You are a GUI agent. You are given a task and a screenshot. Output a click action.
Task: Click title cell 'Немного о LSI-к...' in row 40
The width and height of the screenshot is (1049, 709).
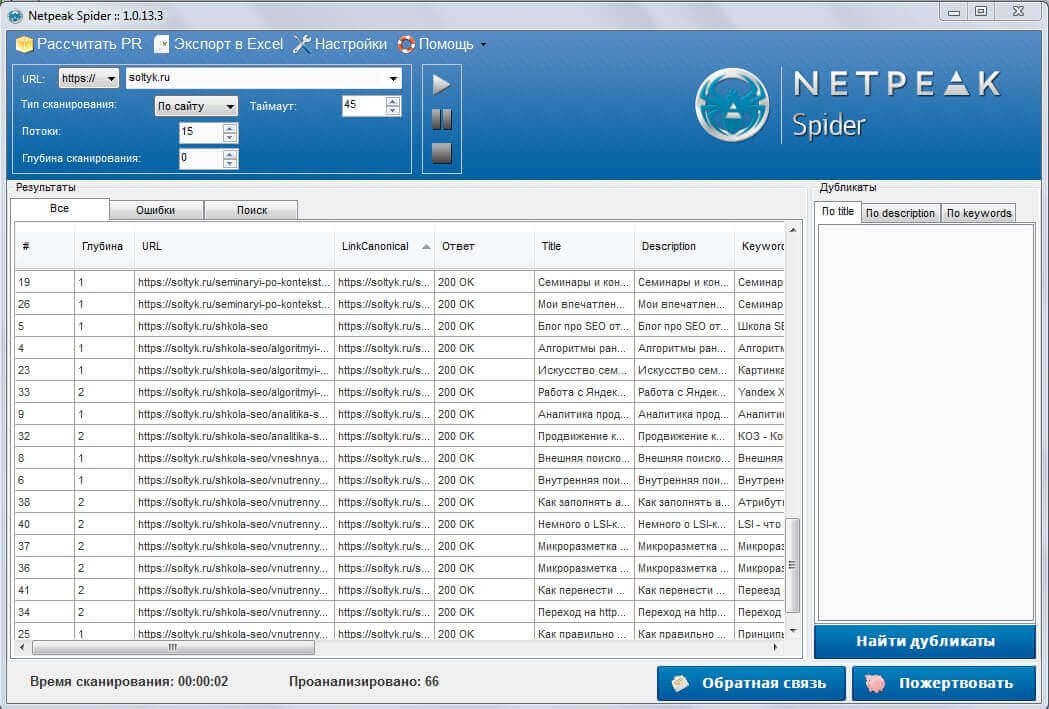584,524
